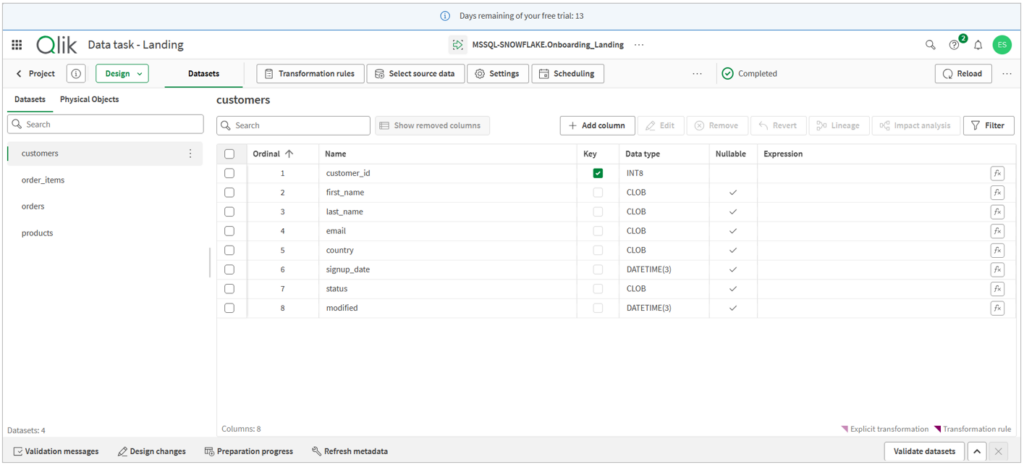Open expression editor for first_name
Screen dimensions: 1024x465
click(997, 193)
